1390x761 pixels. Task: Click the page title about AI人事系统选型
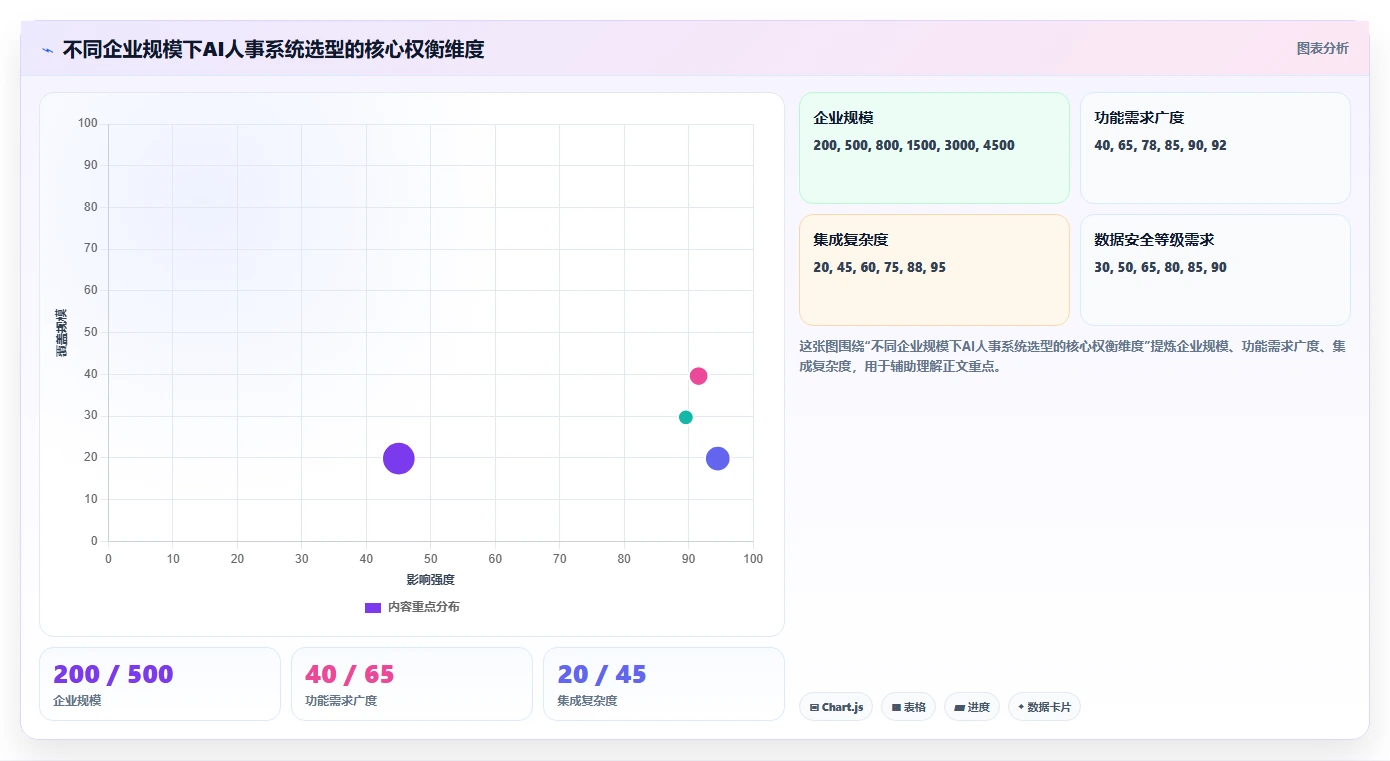tap(273, 49)
